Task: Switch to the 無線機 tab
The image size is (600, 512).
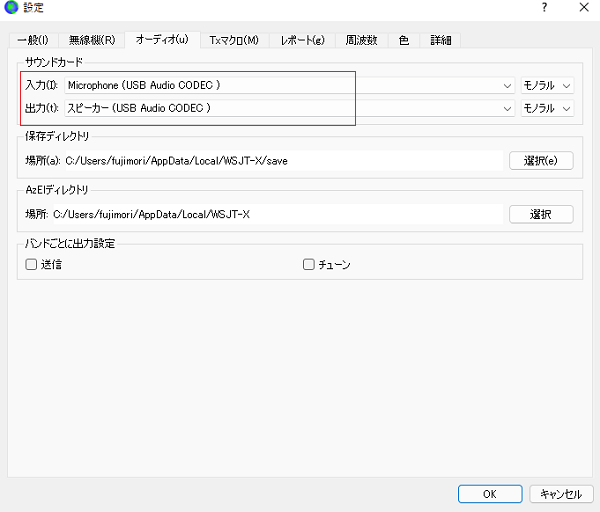Action: click(x=92, y=40)
